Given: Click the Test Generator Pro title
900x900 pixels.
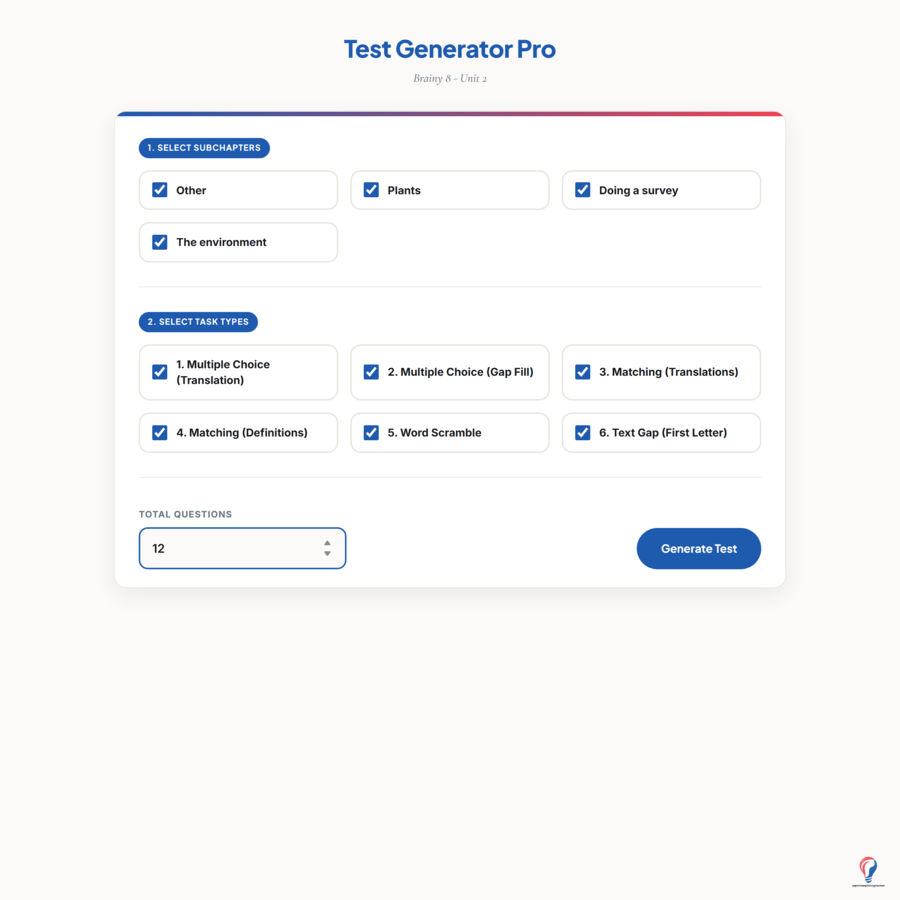Looking at the screenshot, I should point(450,49).
